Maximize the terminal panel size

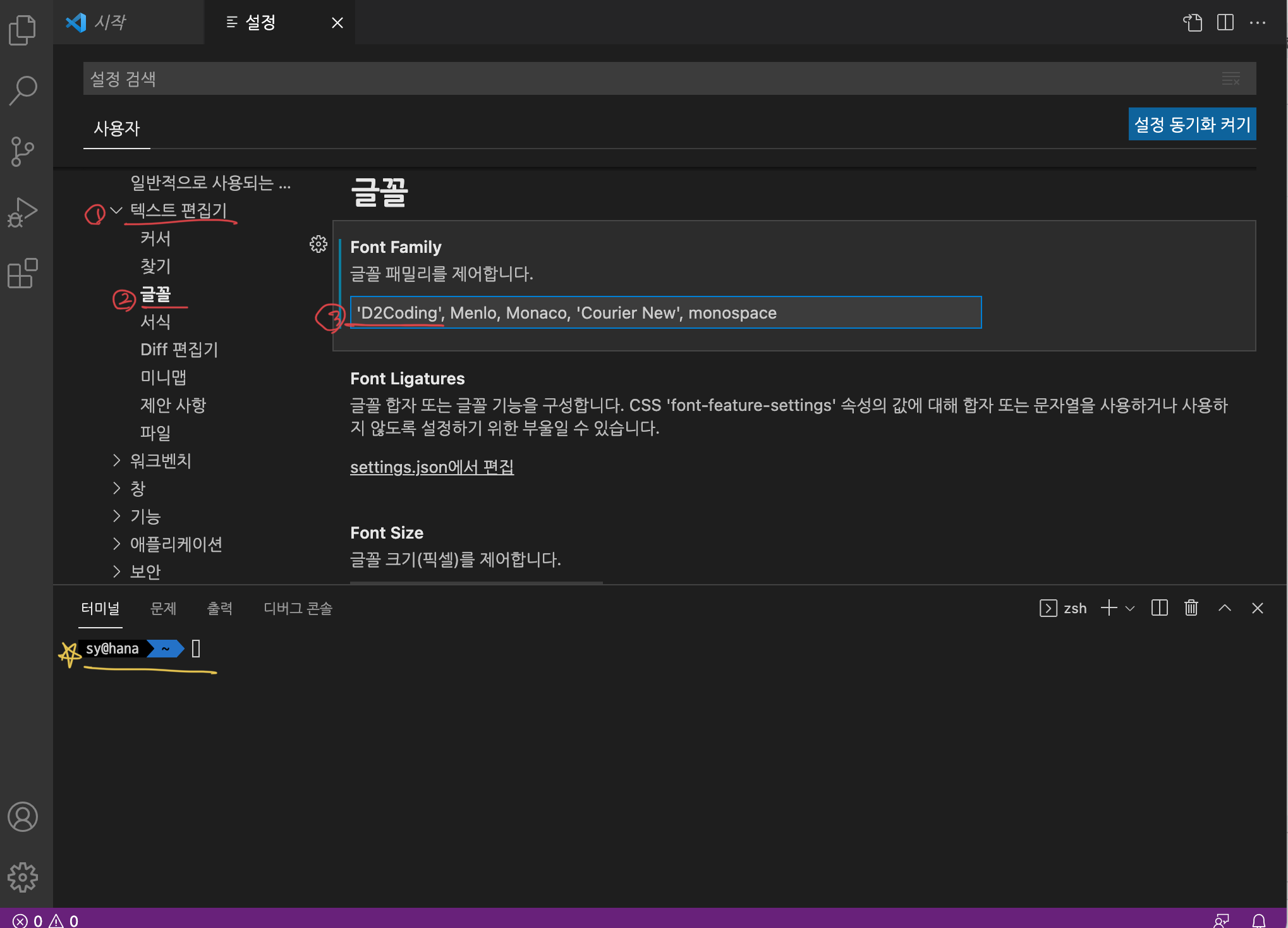pos(1225,608)
